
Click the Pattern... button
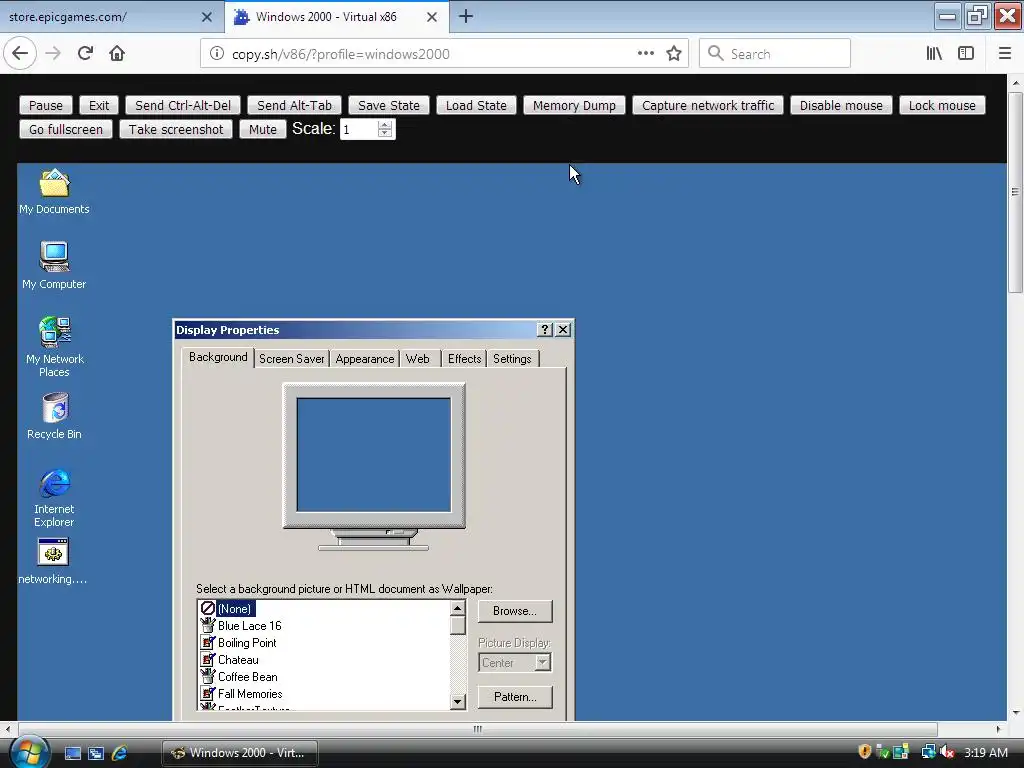coord(515,697)
